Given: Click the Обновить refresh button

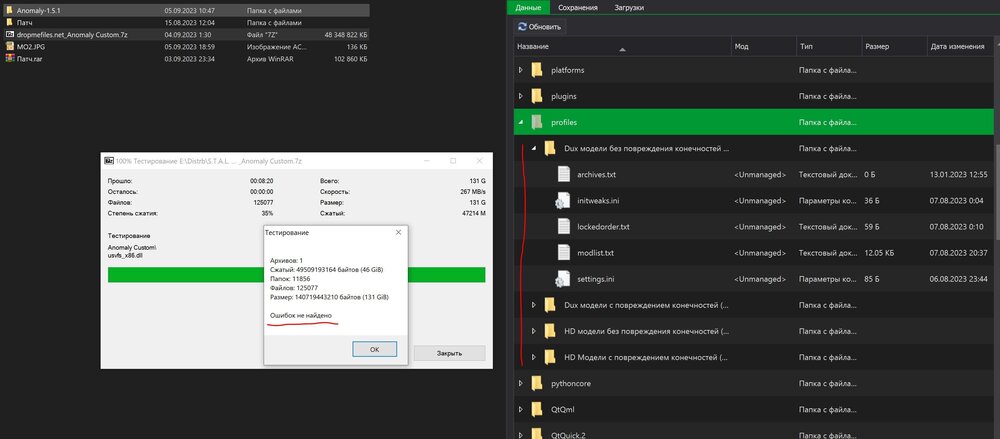Looking at the screenshot, I should pos(540,27).
